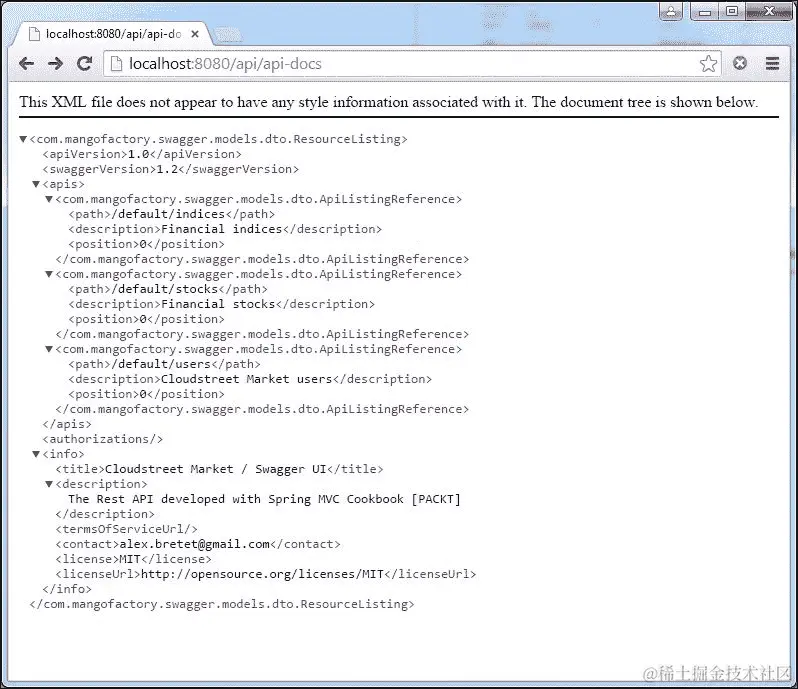Screen dimensions: 798x689
Task: Collapse the apis node
Action: 36,184
